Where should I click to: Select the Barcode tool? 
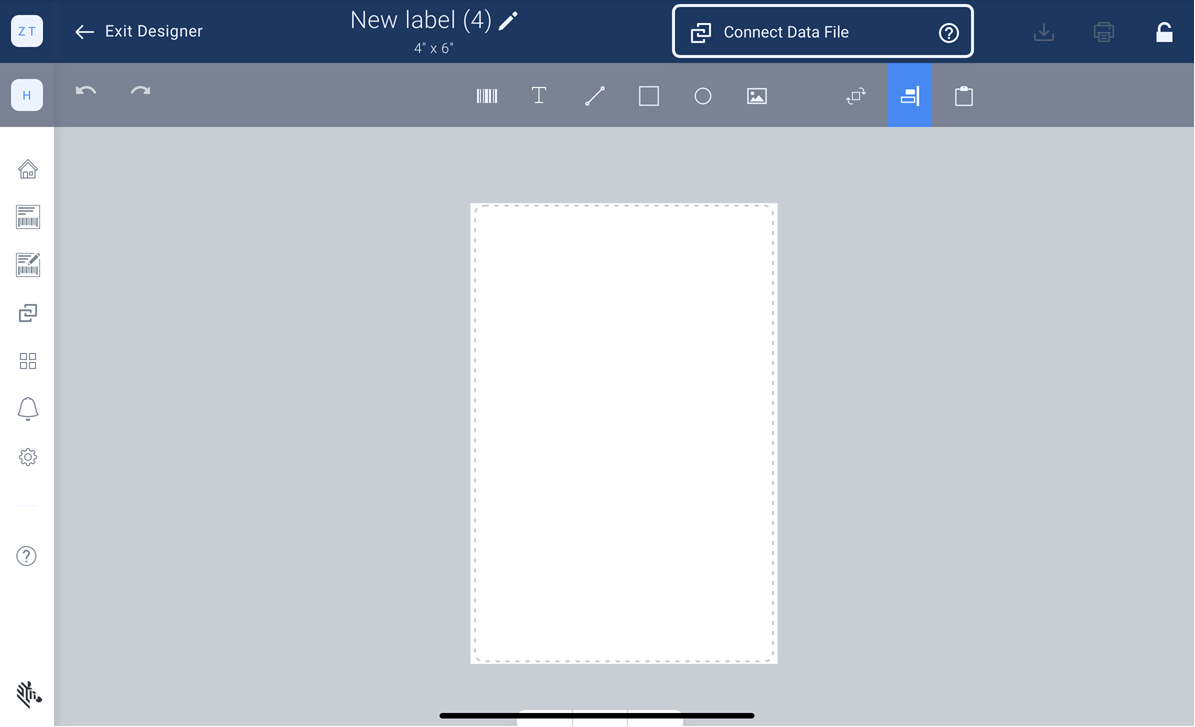(x=487, y=95)
